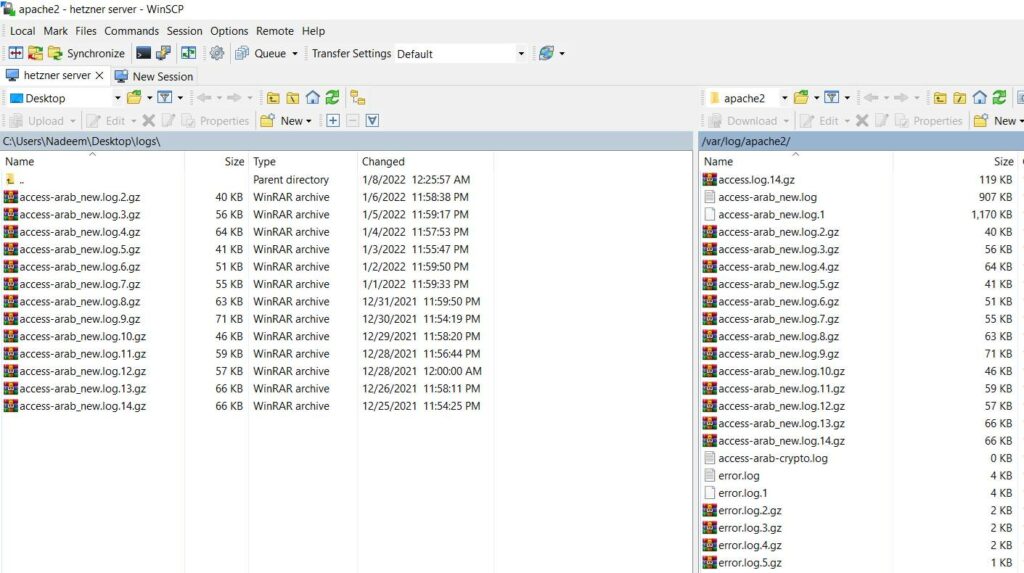Open the Transfer Settings Default combo box
This screenshot has height=573, width=1024.
click(460, 54)
